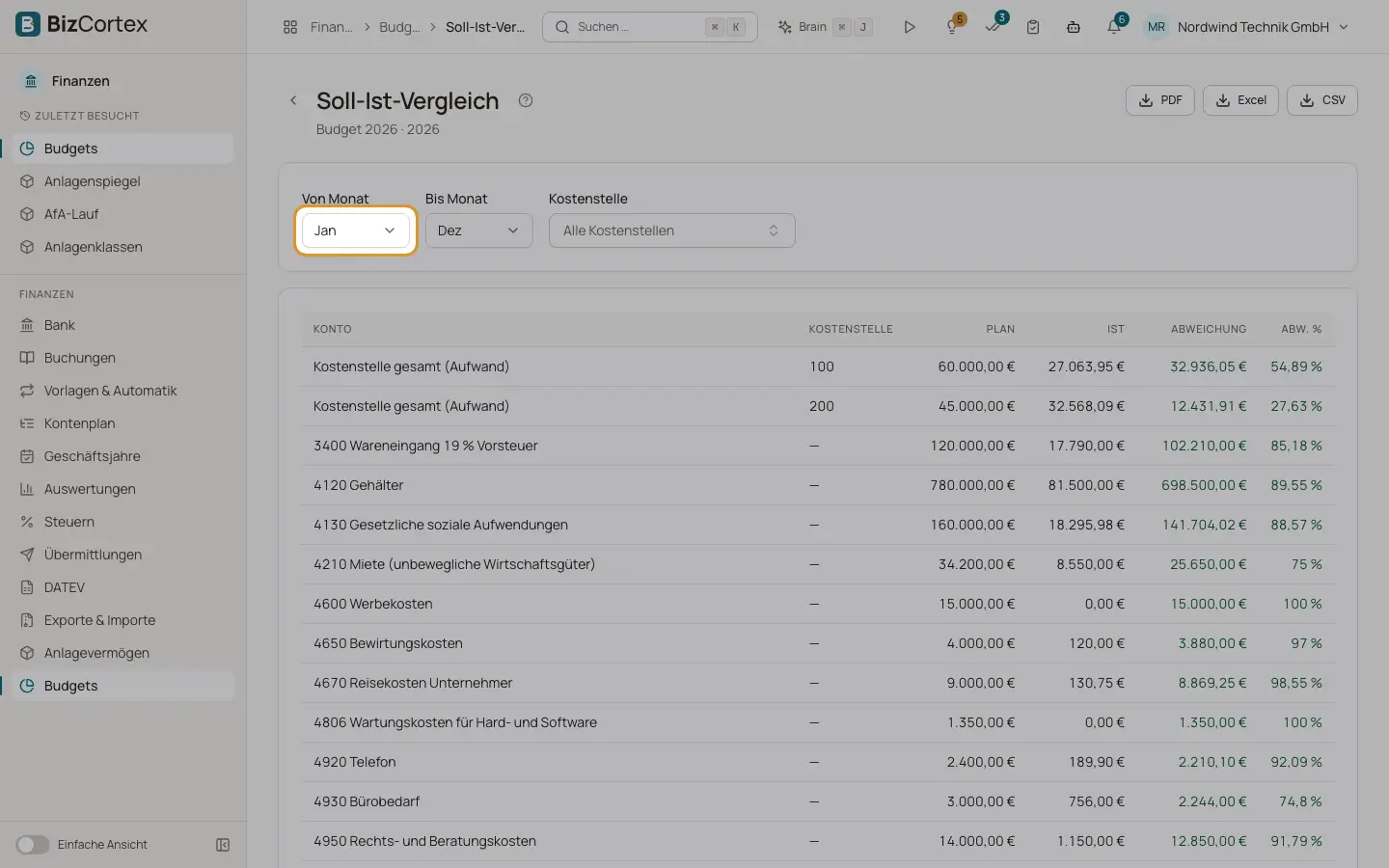Click the play icon in top bar
The width and height of the screenshot is (1389, 868).
[x=909, y=27]
